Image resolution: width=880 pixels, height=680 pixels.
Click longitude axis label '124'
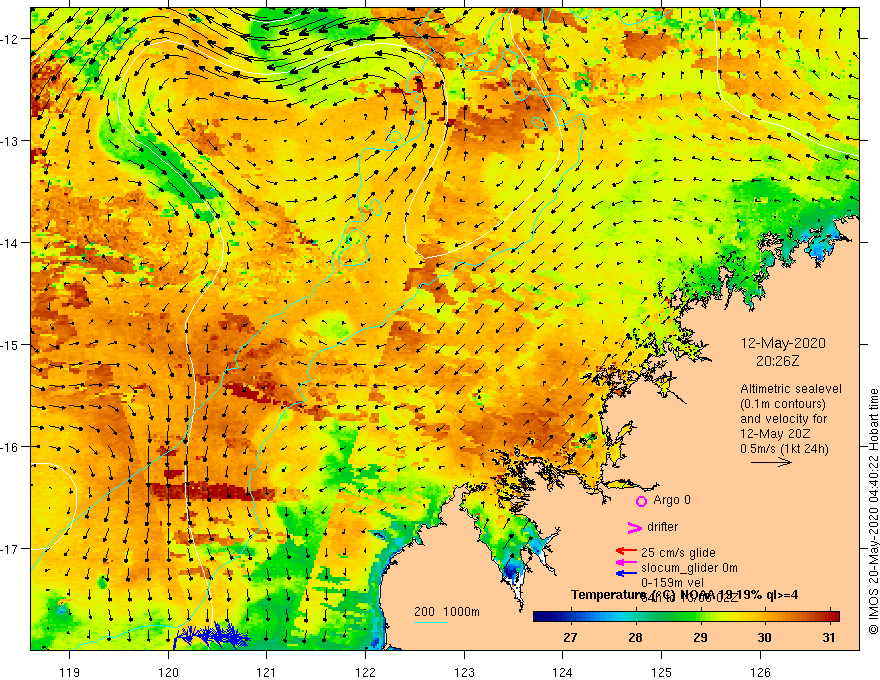pos(563,672)
